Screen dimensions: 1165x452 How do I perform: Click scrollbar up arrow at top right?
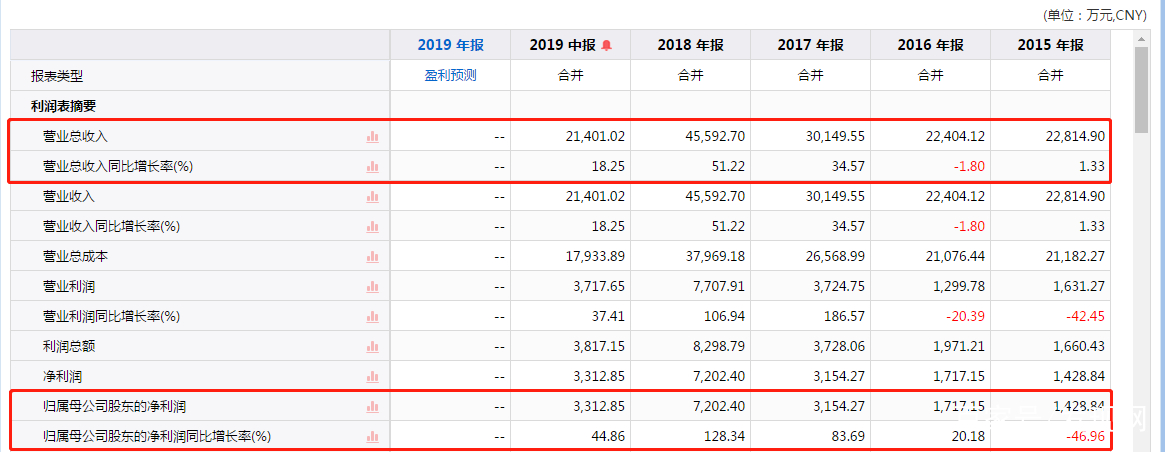tap(1141, 38)
